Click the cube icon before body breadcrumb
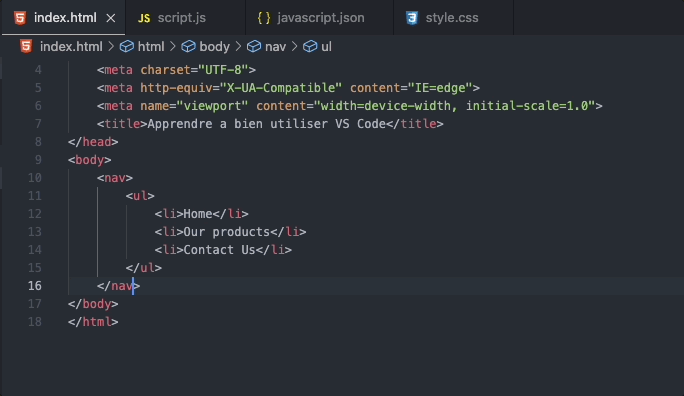 188,46
